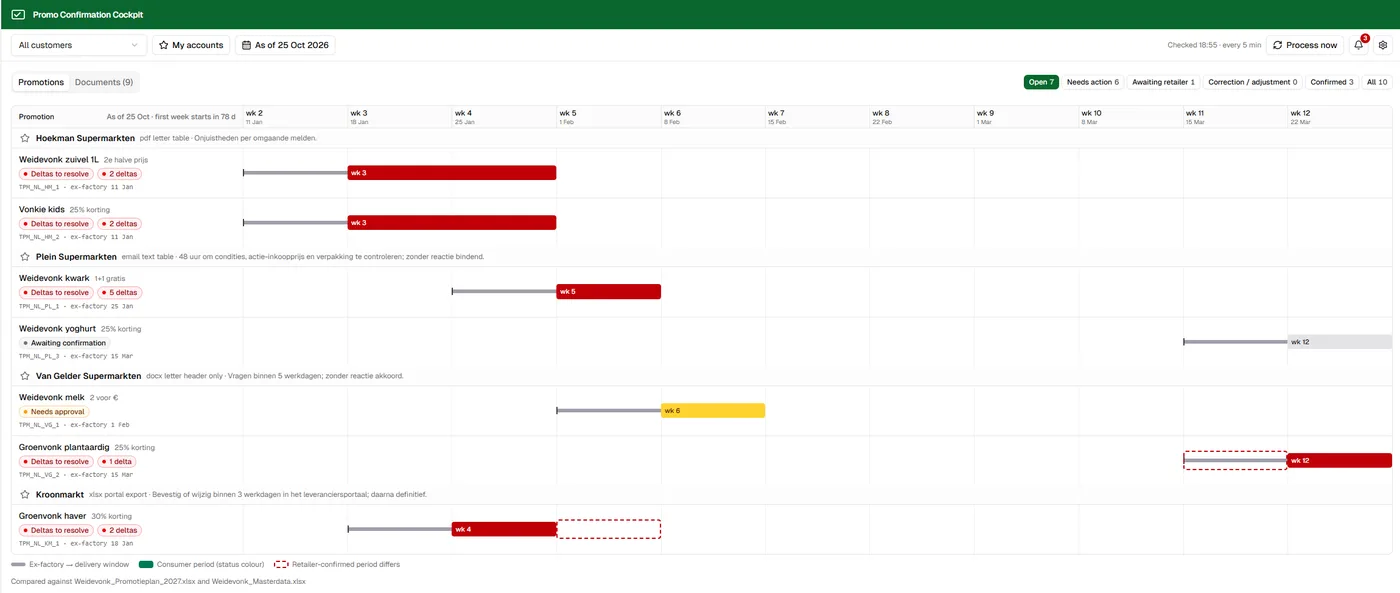This screenshot has height=593, width=1400.
Task: Click the delivery window line for Weidevonk melk
Action: coord(609,410)
